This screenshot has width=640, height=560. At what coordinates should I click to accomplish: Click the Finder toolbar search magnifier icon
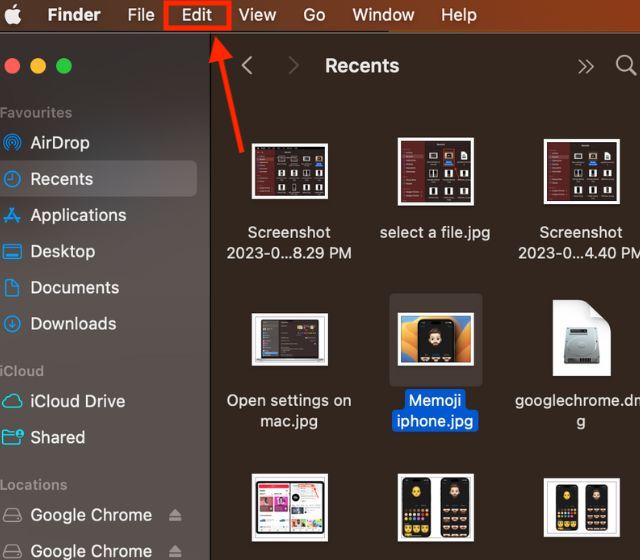(626, 66)
